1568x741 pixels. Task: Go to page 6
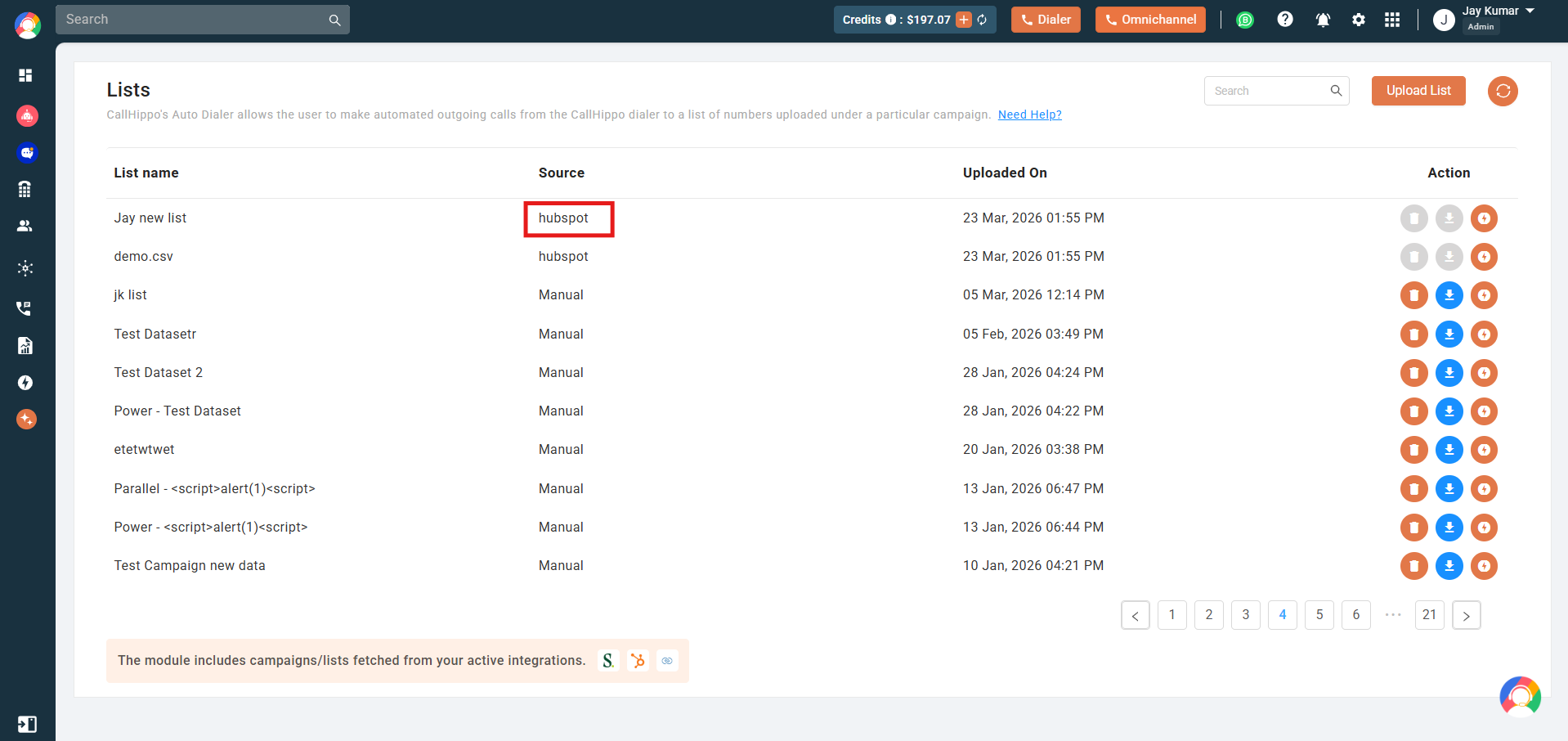(1356, 615)
